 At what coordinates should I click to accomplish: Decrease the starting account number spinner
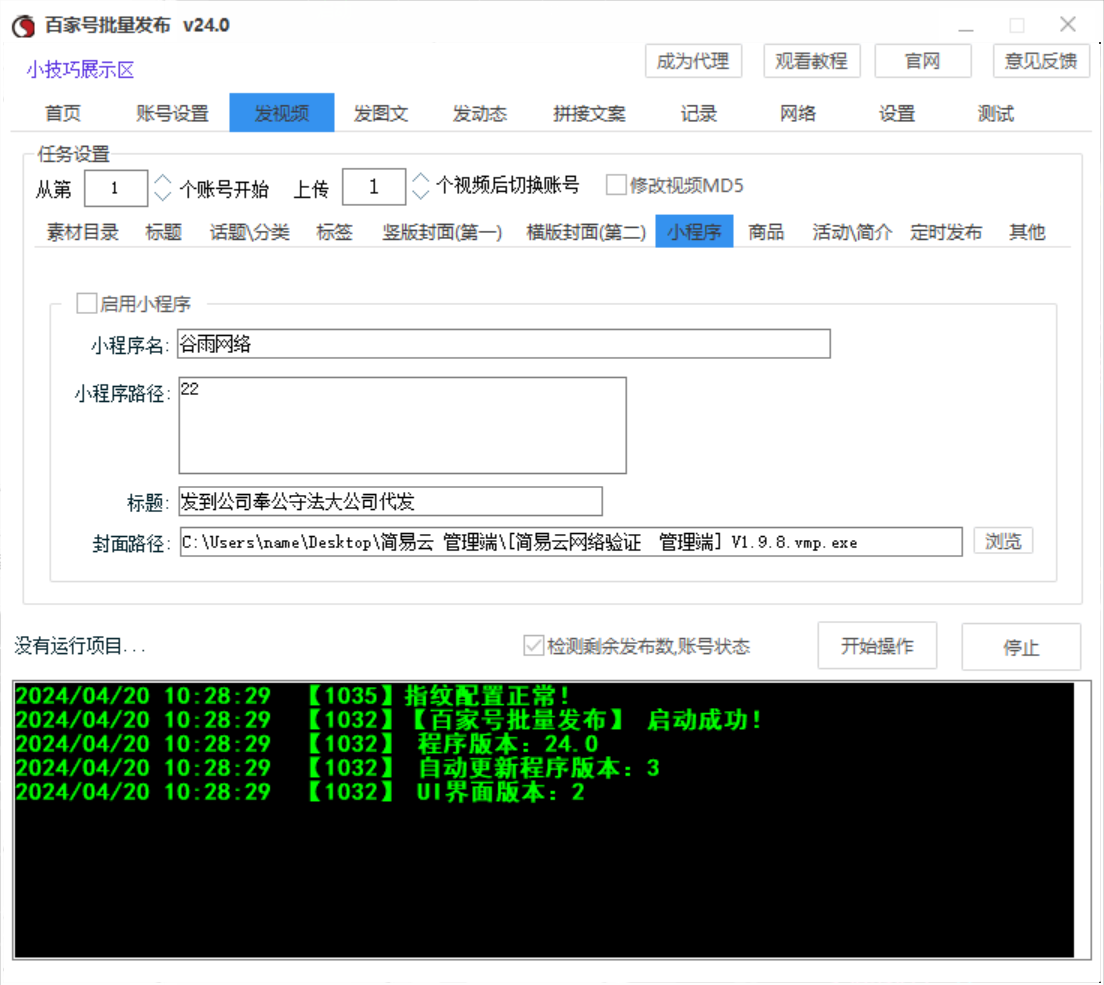click(x=163, y=195)
